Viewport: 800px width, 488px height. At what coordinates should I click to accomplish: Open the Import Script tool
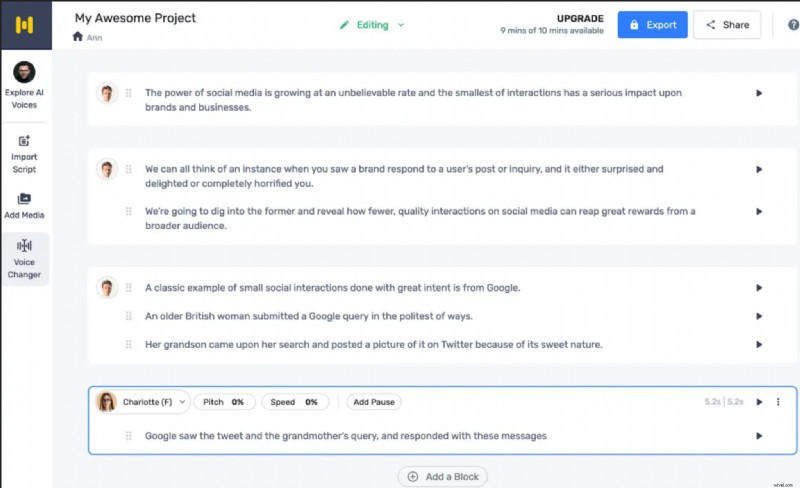pyautogui.click(x=24, y=153)
